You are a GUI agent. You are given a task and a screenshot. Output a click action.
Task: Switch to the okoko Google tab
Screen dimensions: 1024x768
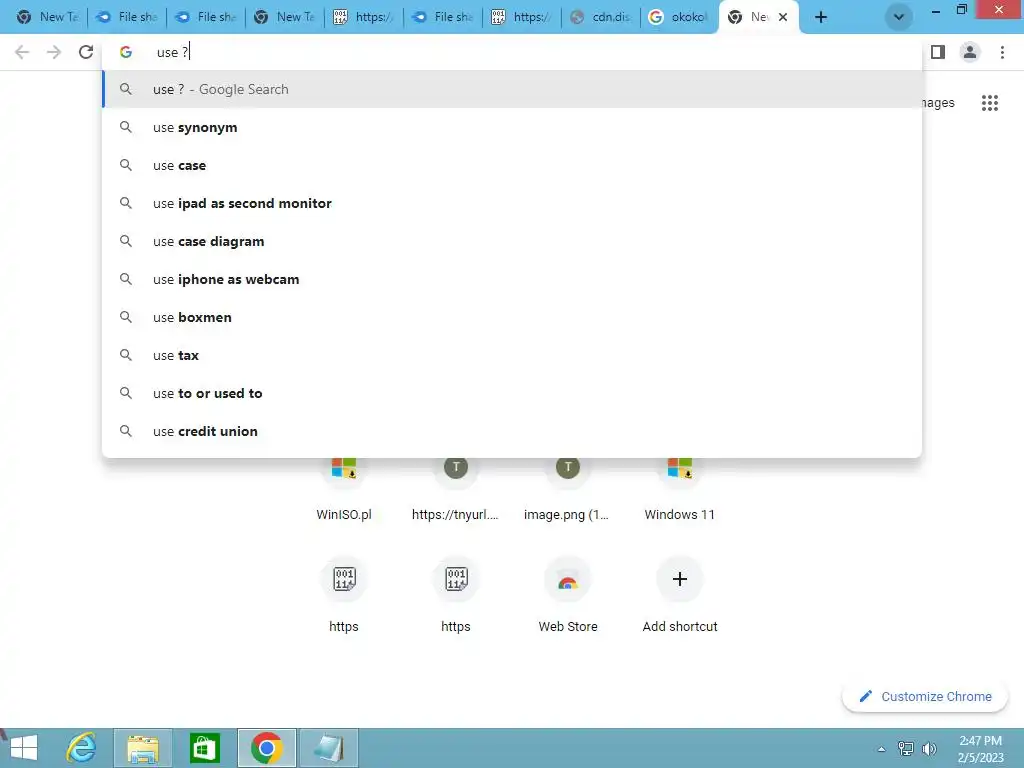(679, 17)
